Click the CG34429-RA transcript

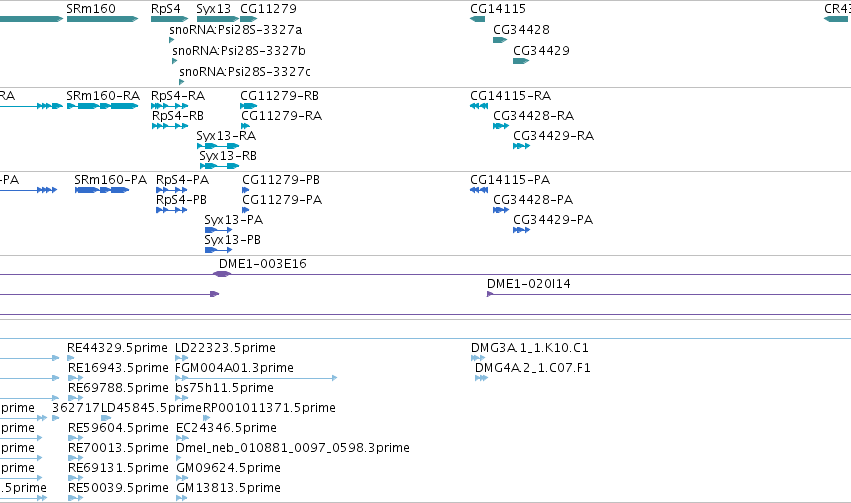point(522,146)
